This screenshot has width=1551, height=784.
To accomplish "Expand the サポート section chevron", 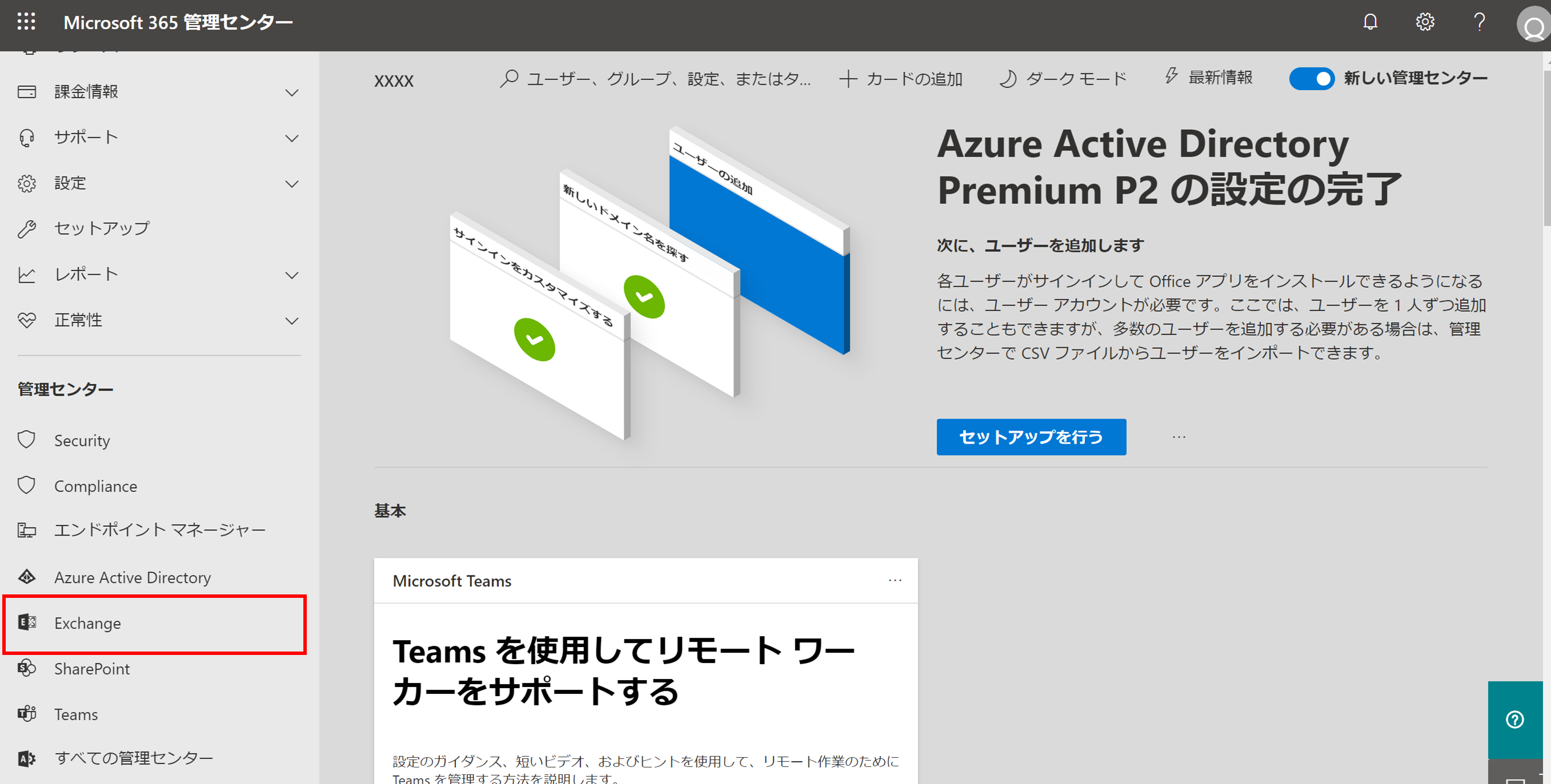I will pyautogui.click(x=291, y=138).
